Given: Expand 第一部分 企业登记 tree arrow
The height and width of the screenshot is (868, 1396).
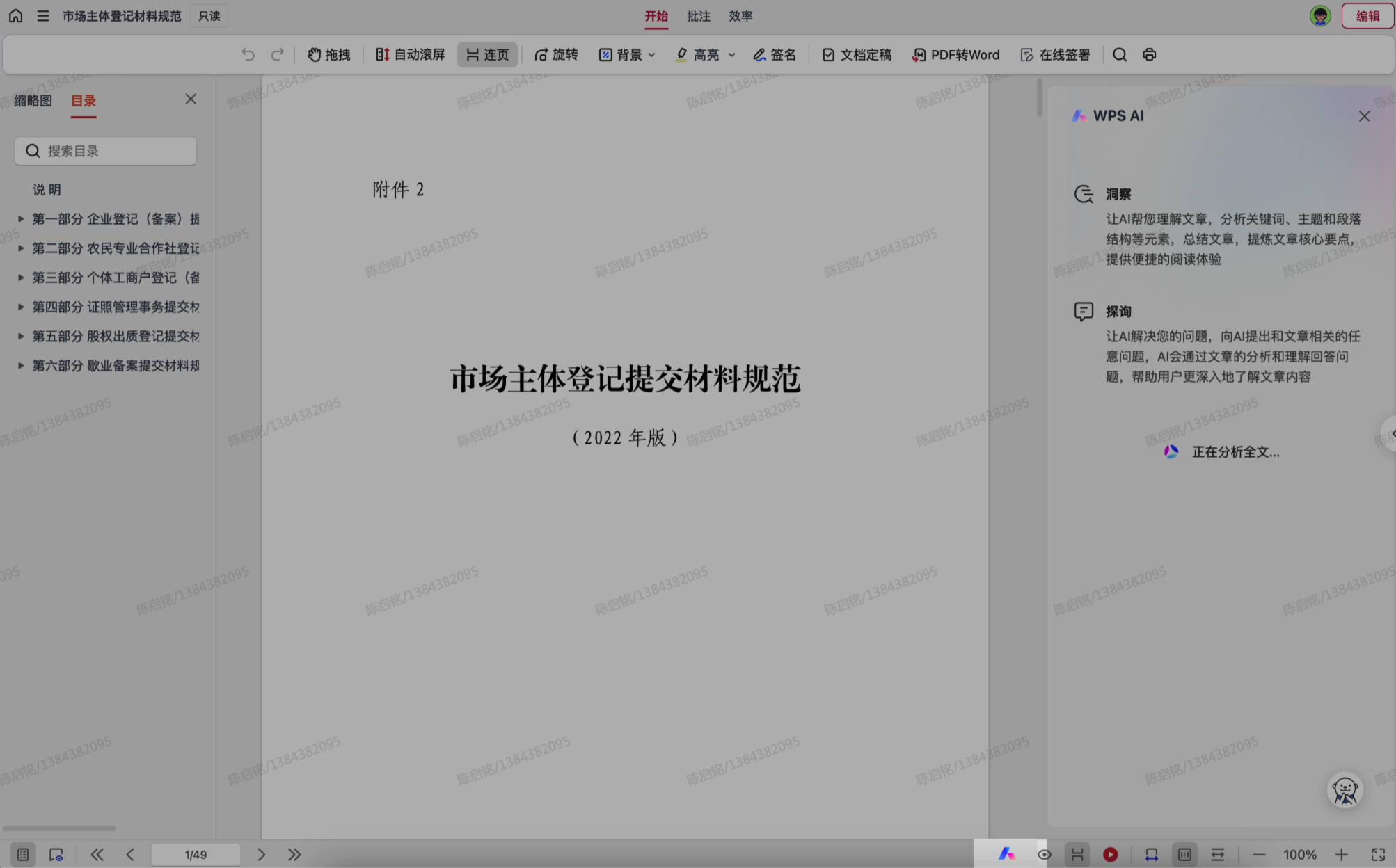Looking at the screenshot, I should pos(21,219).
